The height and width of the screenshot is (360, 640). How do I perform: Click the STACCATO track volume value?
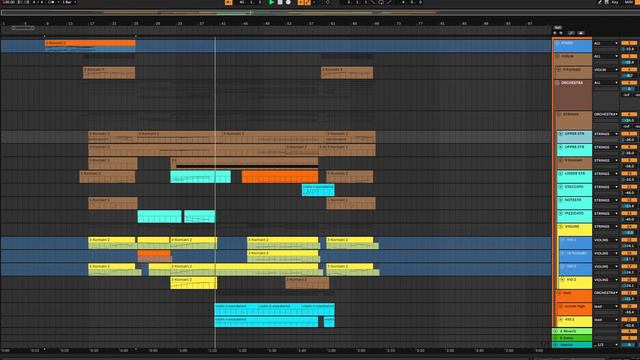[x=629, y=193]
